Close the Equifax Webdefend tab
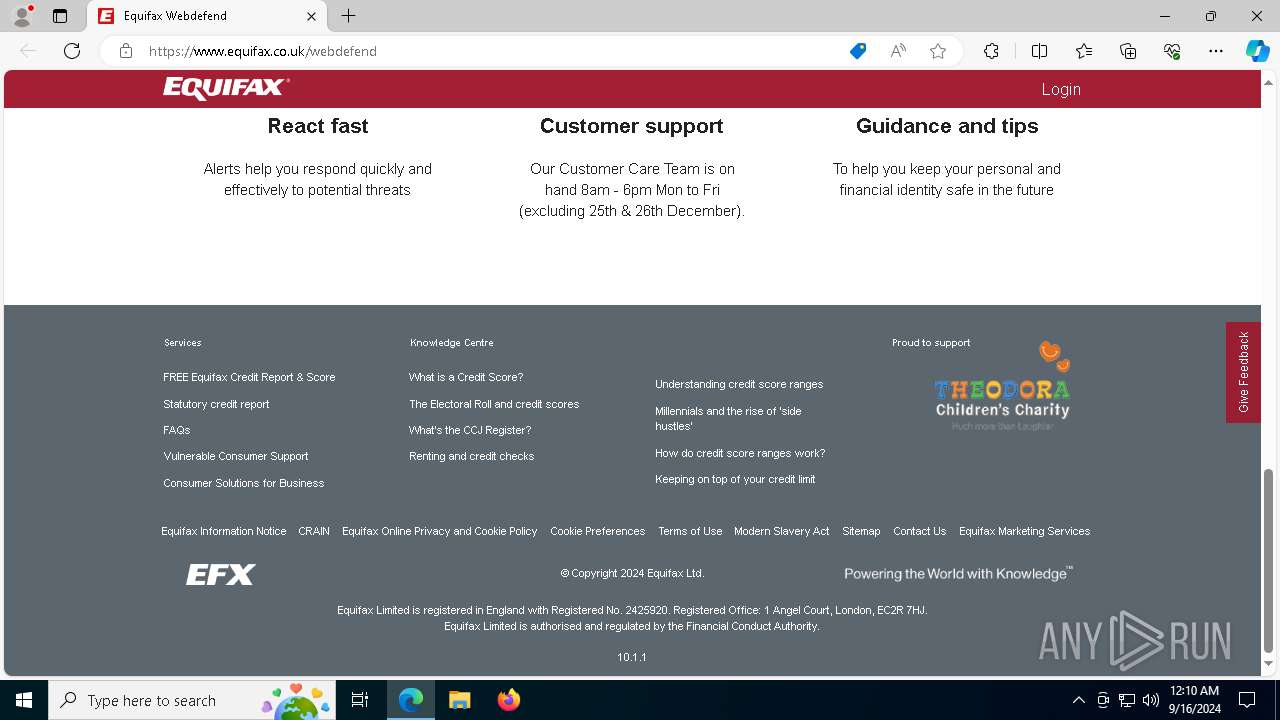Viewport: 1280px width, 720px height. (x=311, y=16)
